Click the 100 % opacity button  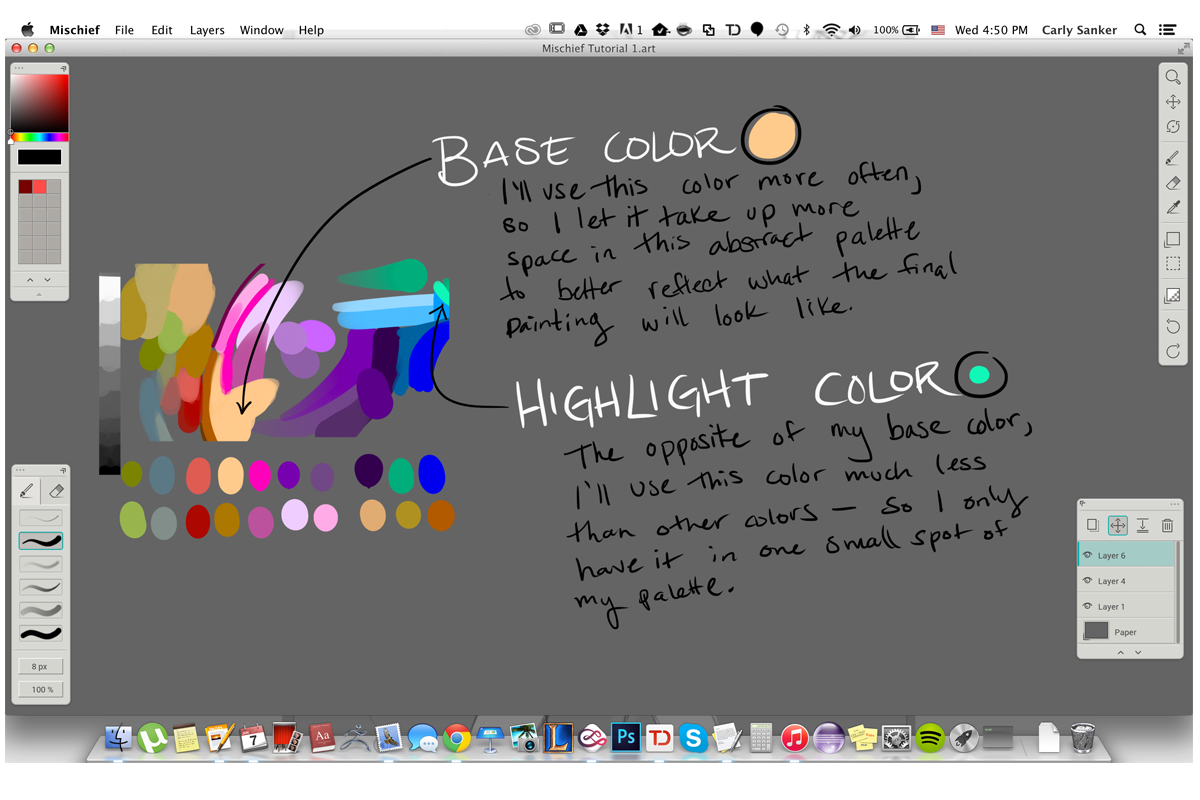(x=40, y=689)
